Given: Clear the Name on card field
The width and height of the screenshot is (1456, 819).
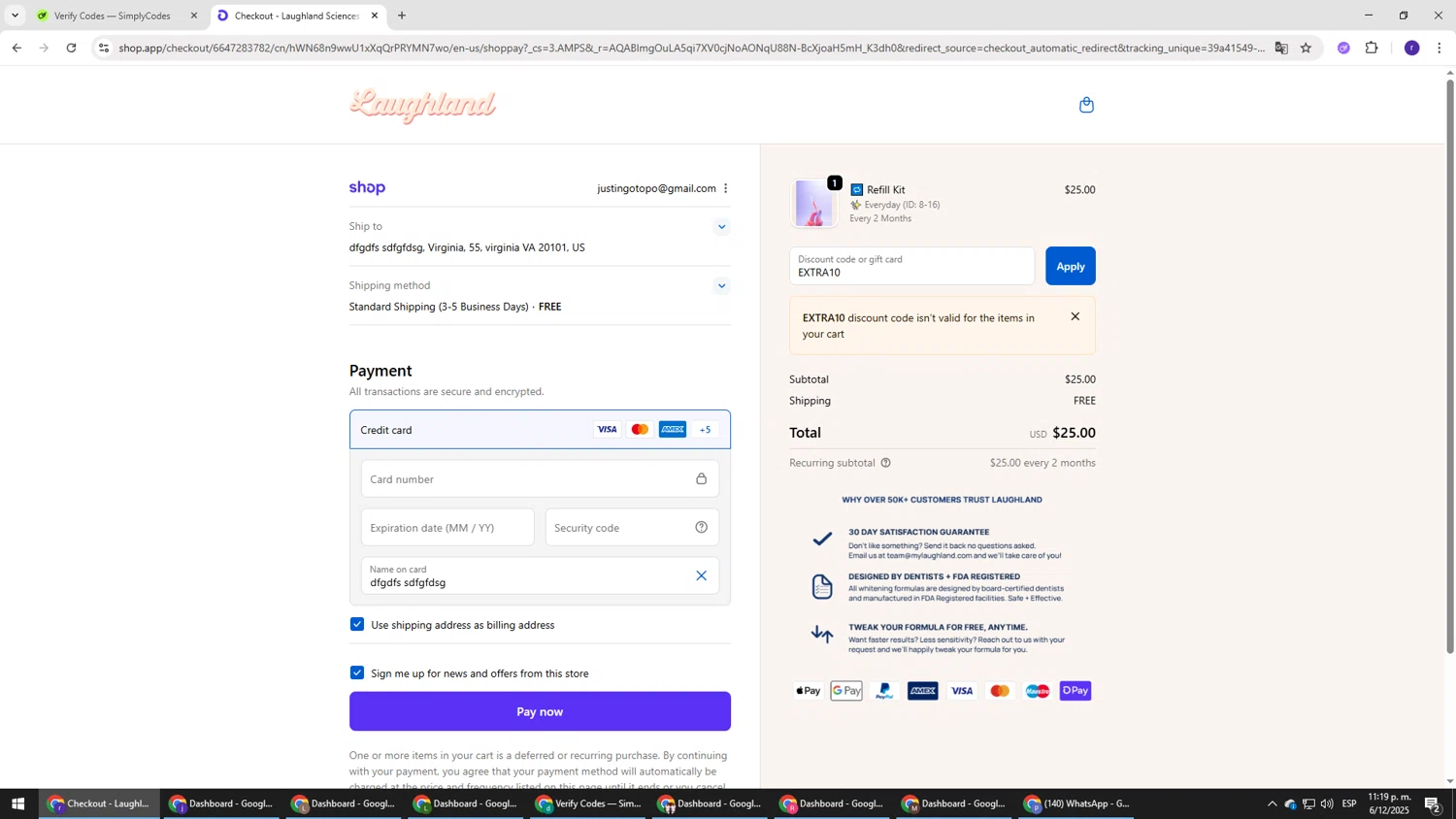Looking at the screenshot, I should [701, 576].
